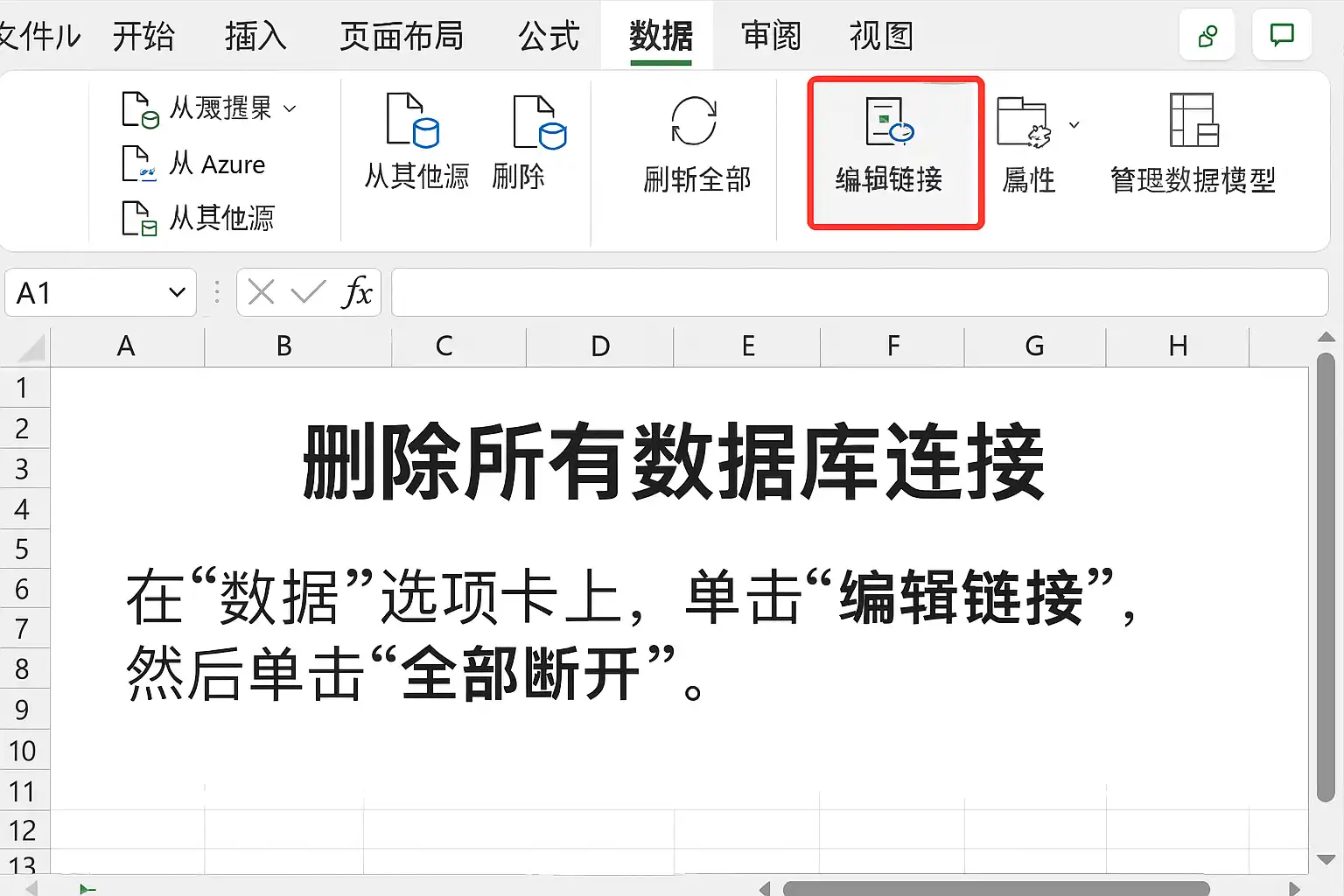This screenshot has height=896, width=1344.
Task: Click the fx insert function button
Action: point(357,292)
